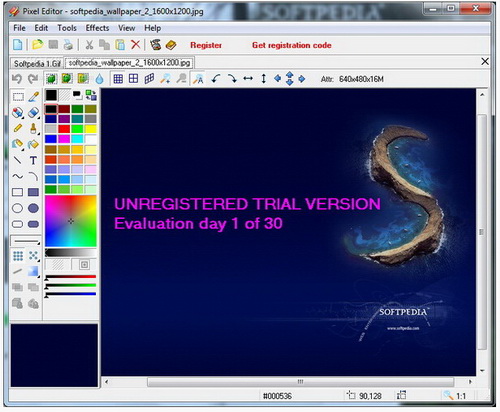Select the Brush tool
The height and width of the screenshot is (412, 500).
click(33, 128)
